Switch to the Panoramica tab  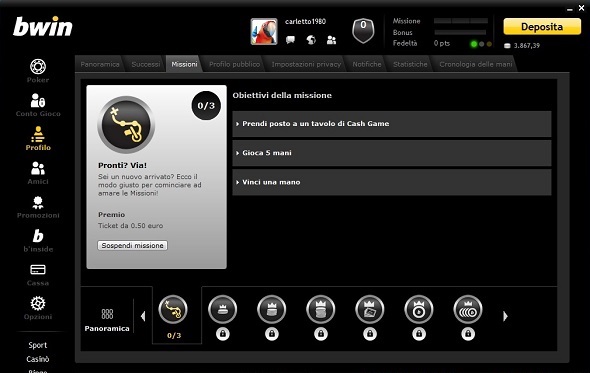[100, 64]
